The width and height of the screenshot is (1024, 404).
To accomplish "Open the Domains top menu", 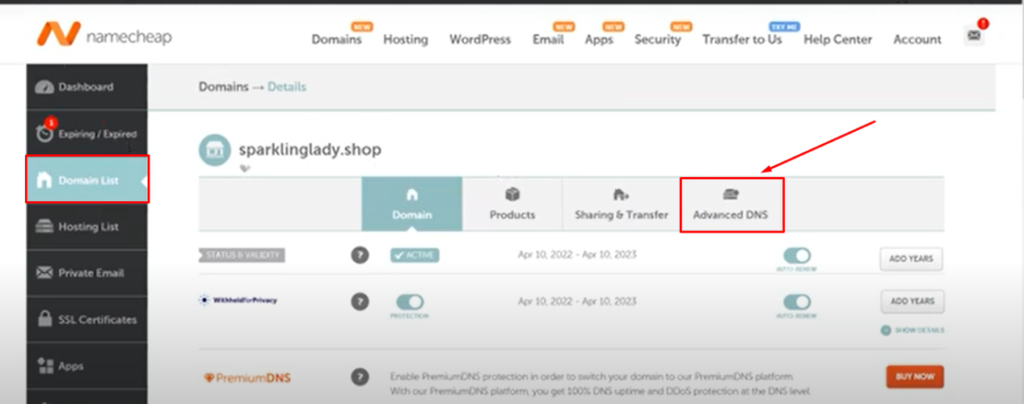I will coord(336,39).
